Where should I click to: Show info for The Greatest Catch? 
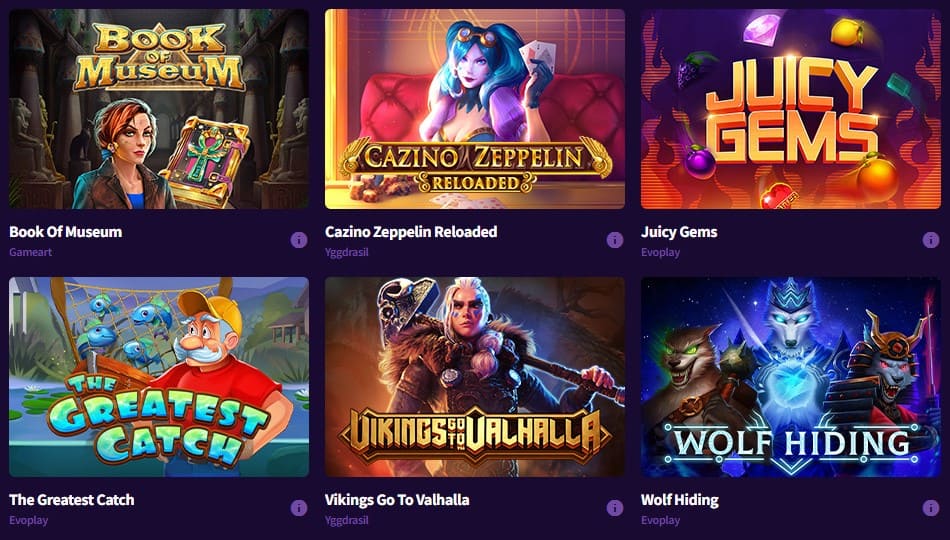tap(299, 508)
